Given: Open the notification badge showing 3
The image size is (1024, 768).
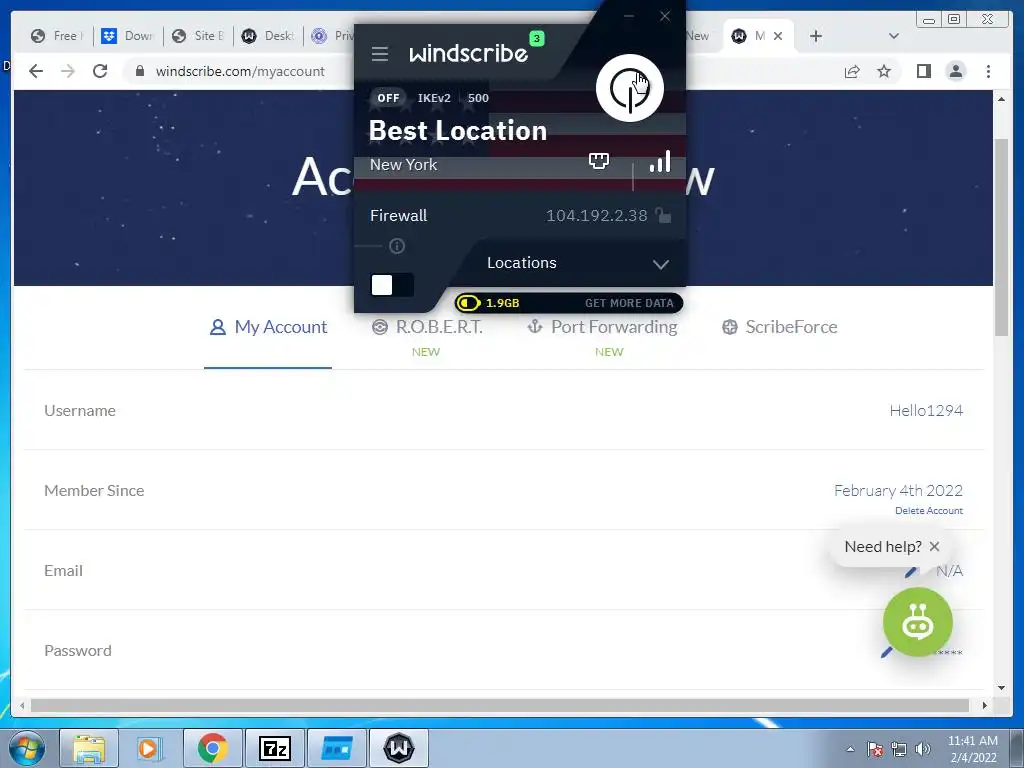Looking at the screenshot, I should [536, 39].
